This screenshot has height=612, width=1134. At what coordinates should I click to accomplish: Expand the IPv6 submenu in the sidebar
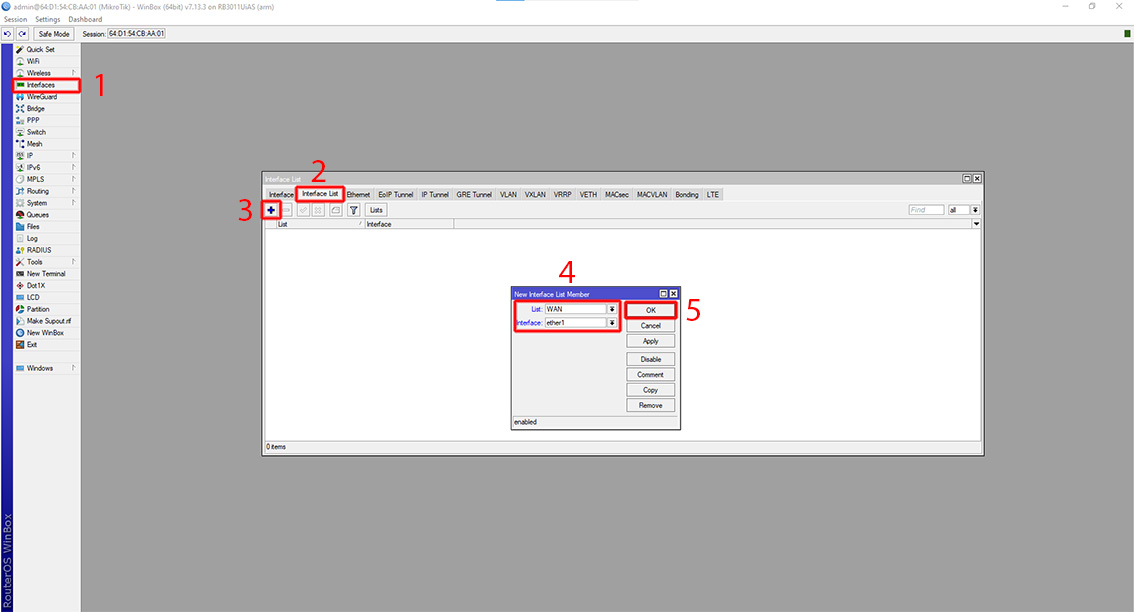47,168
